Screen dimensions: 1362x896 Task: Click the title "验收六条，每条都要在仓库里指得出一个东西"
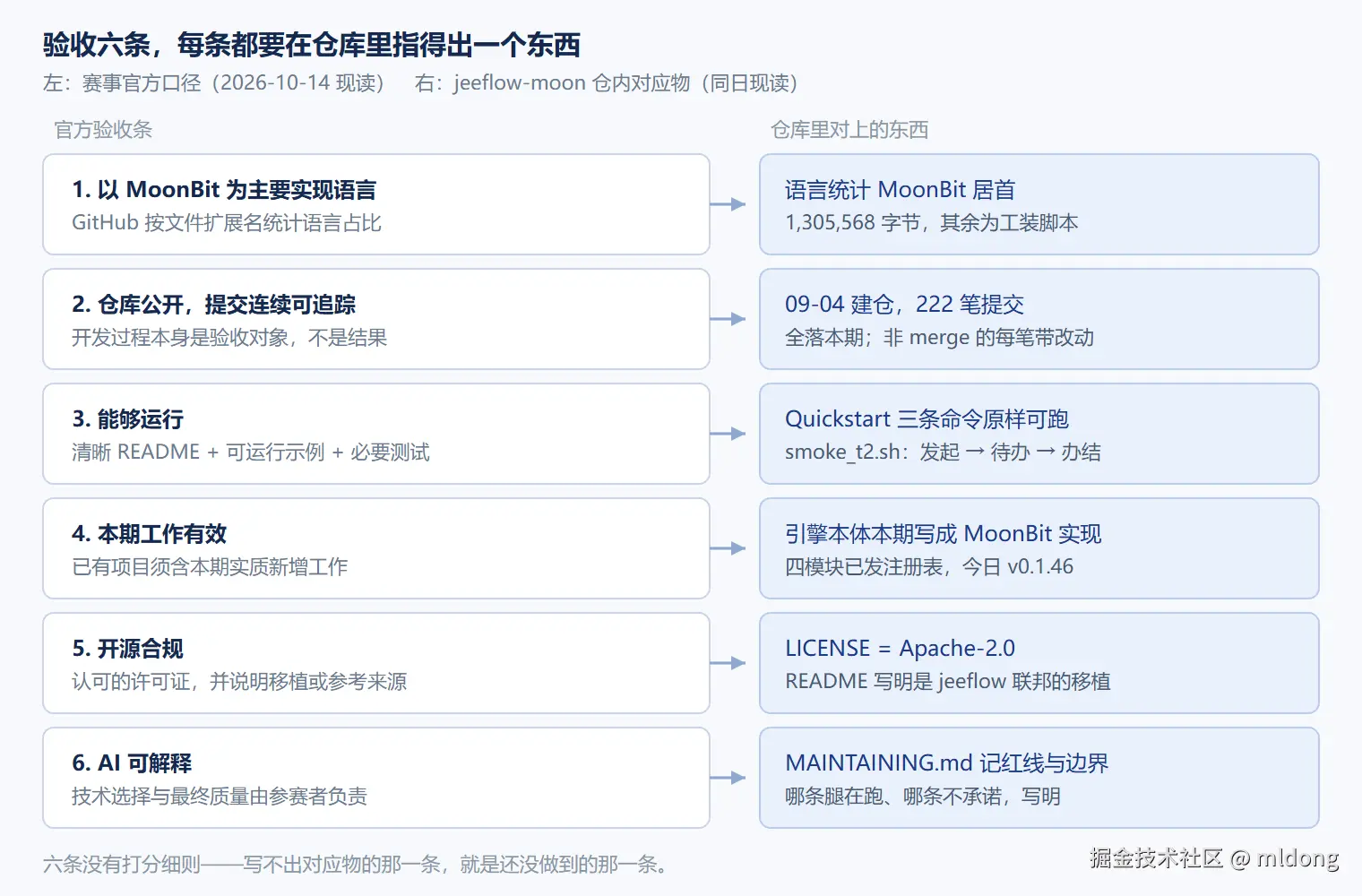coord(312,44)
